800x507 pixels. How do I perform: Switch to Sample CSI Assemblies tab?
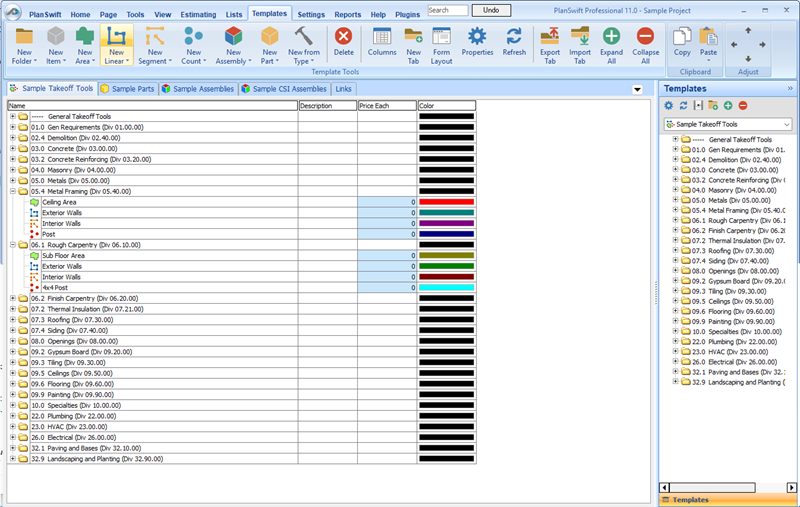point(284,89)
